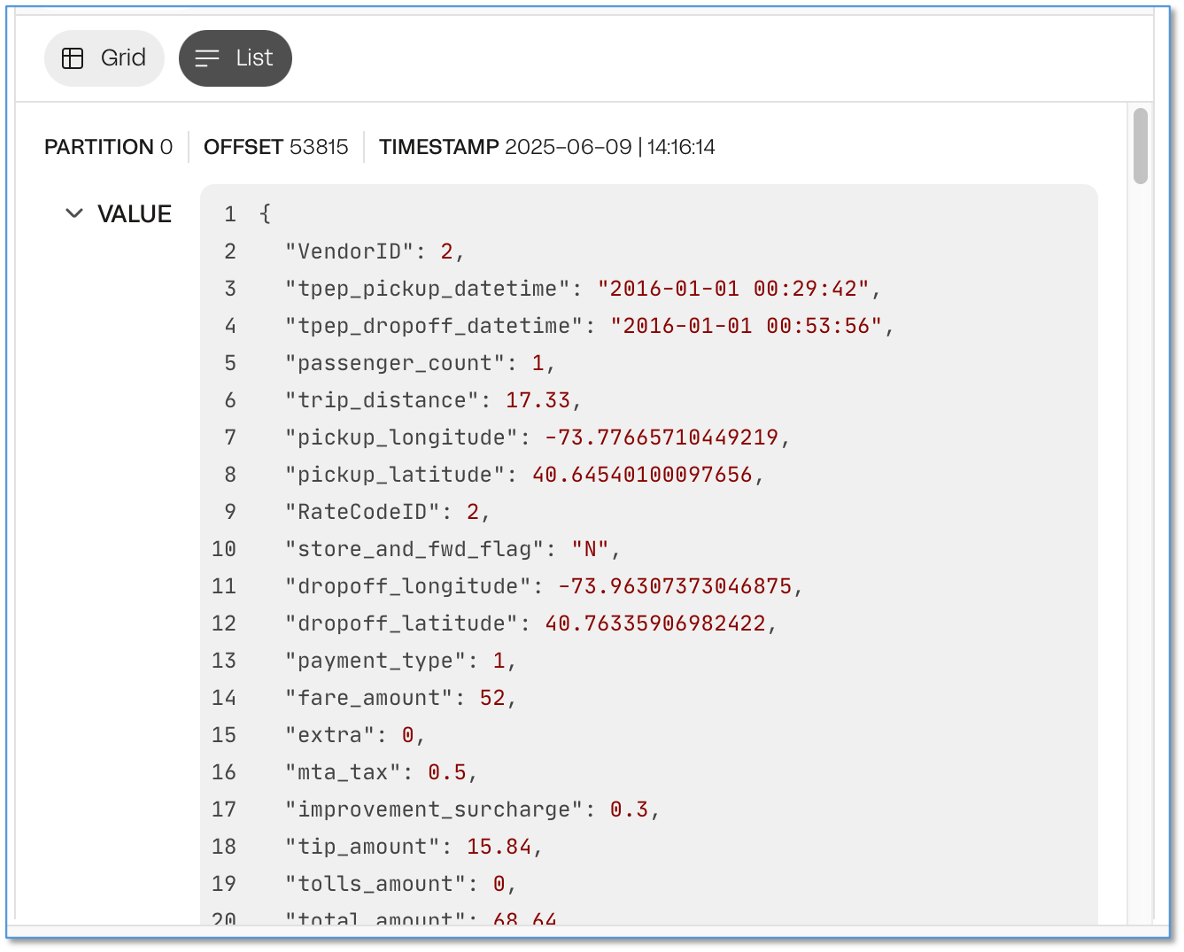Select the List view toggle

pos(235,58)
